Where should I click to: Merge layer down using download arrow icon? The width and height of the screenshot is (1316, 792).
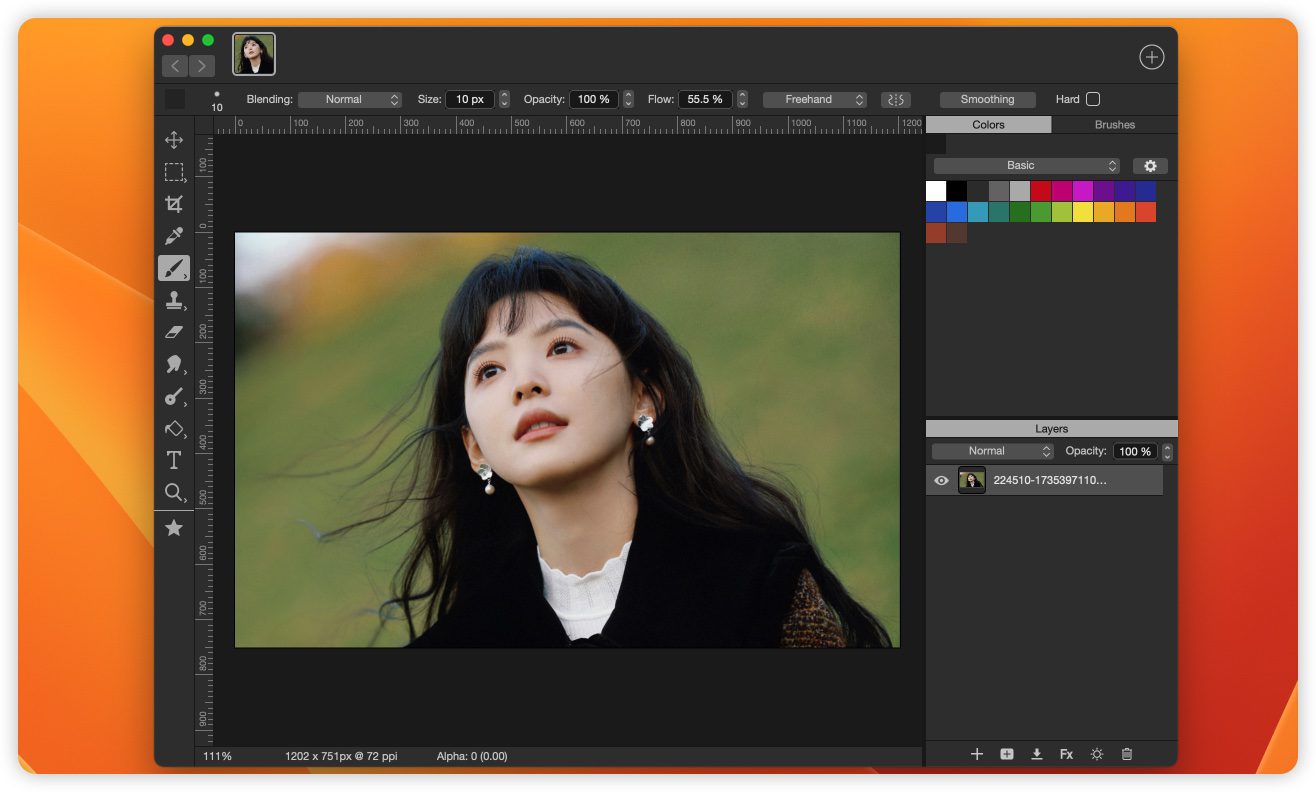point(1037,754)
